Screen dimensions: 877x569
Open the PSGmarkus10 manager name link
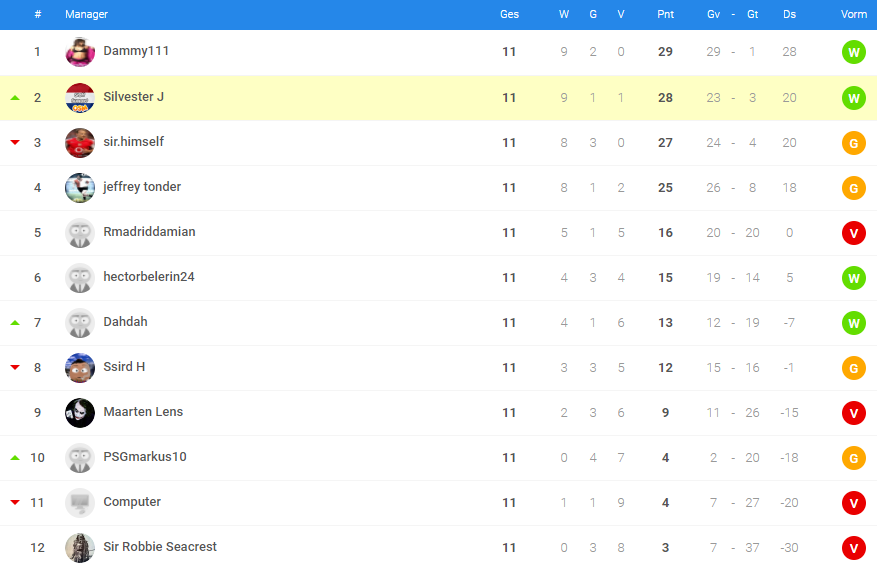[144, 457]
